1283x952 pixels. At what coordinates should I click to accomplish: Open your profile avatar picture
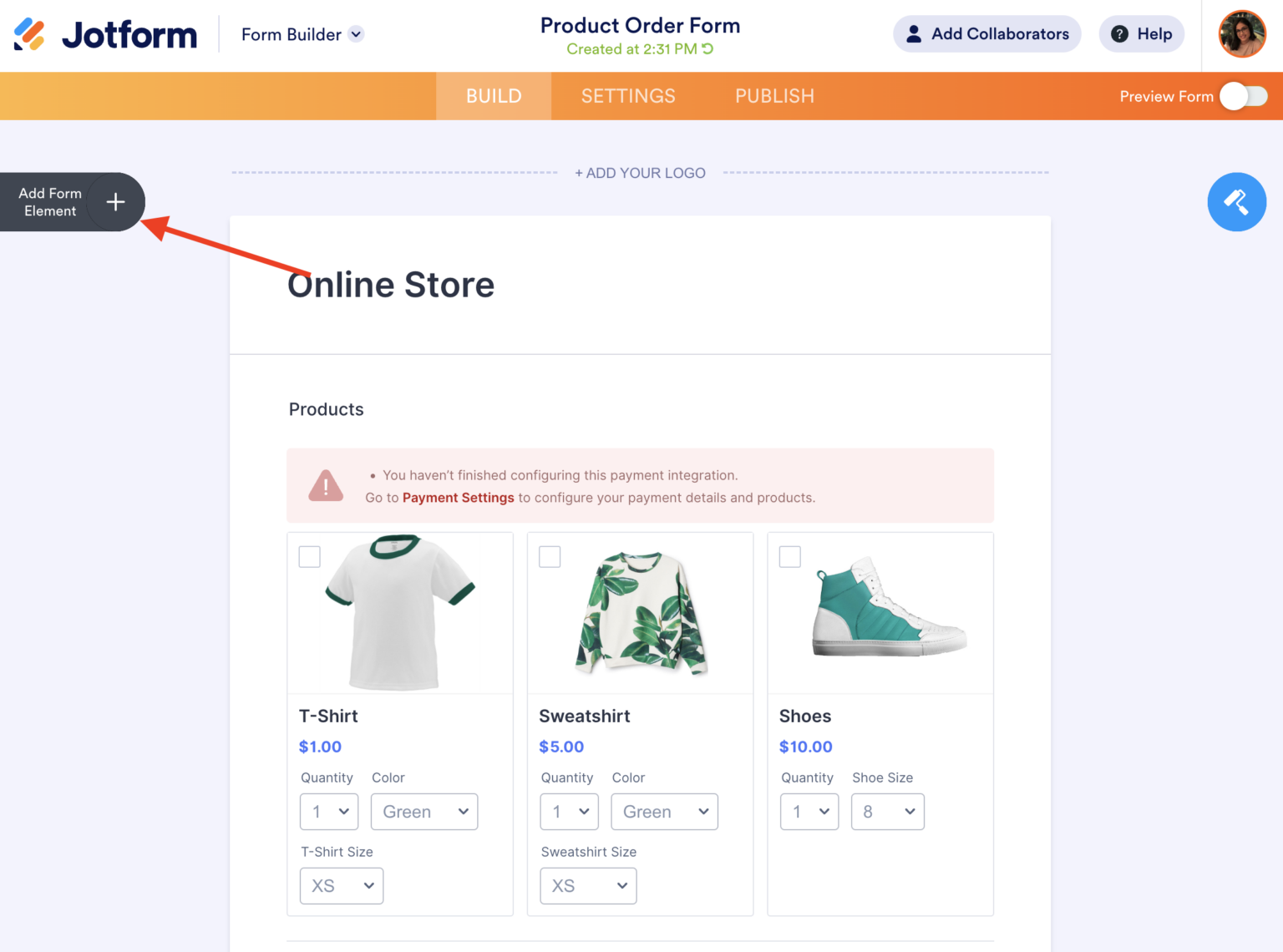click(x=1242, y=34)
